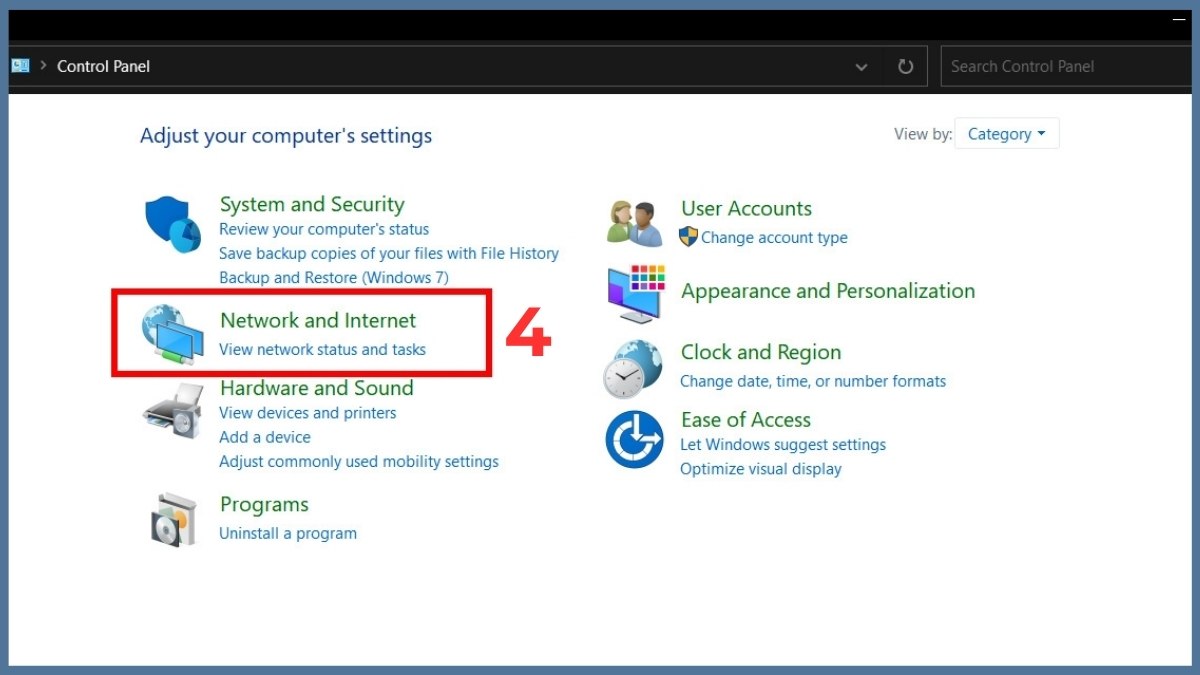Click Optimize visual display link
Image resolution: width=1200 pixels, height=675 pixels.
pos(761,469)
